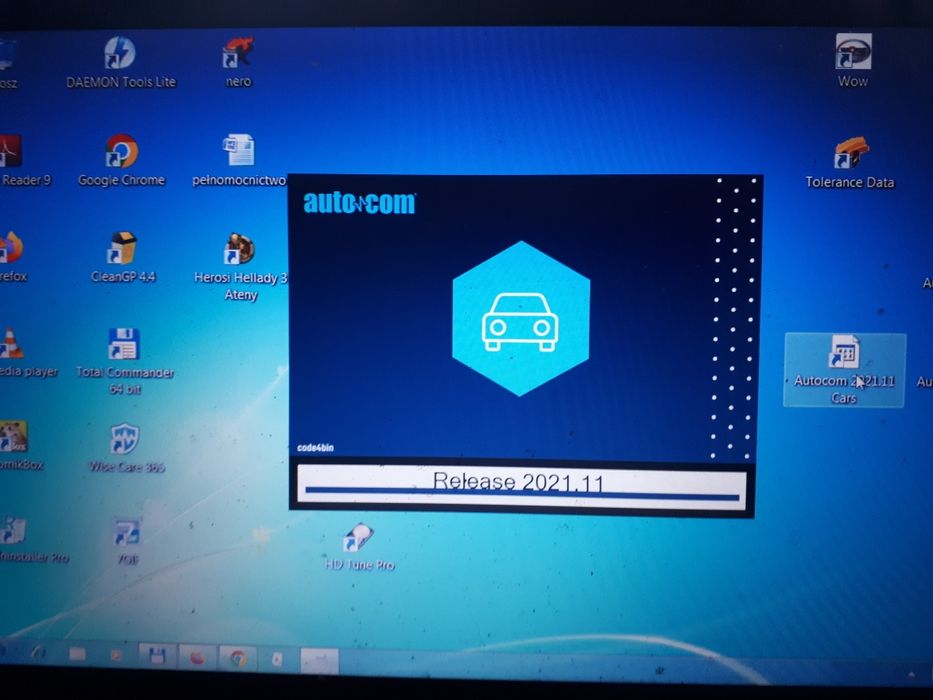Open Tolerance Data desktop shortcut

pos(850,163)
